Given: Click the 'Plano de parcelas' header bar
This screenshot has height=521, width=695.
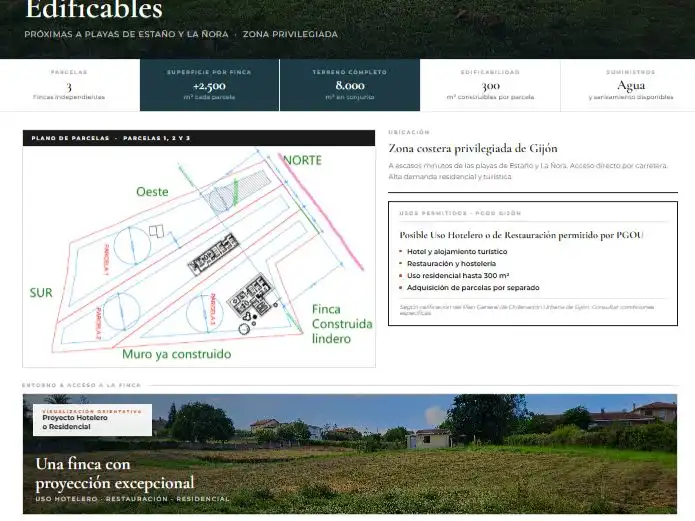Looking at the screenshot, I should click(x=199, y=138).
